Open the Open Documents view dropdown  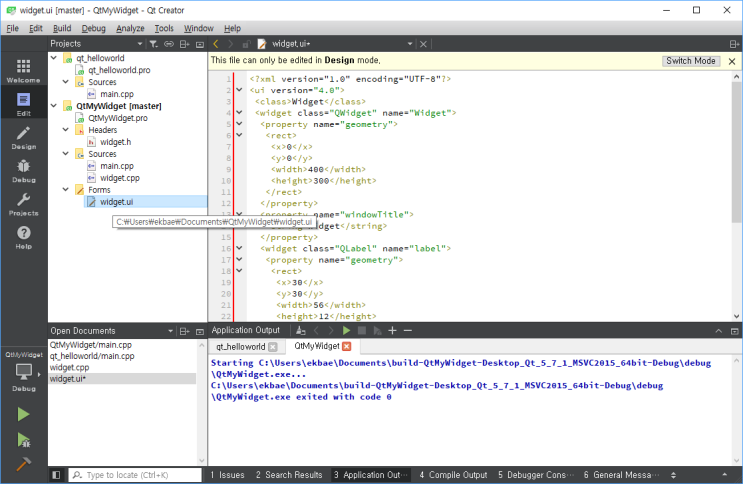point(170,331)
